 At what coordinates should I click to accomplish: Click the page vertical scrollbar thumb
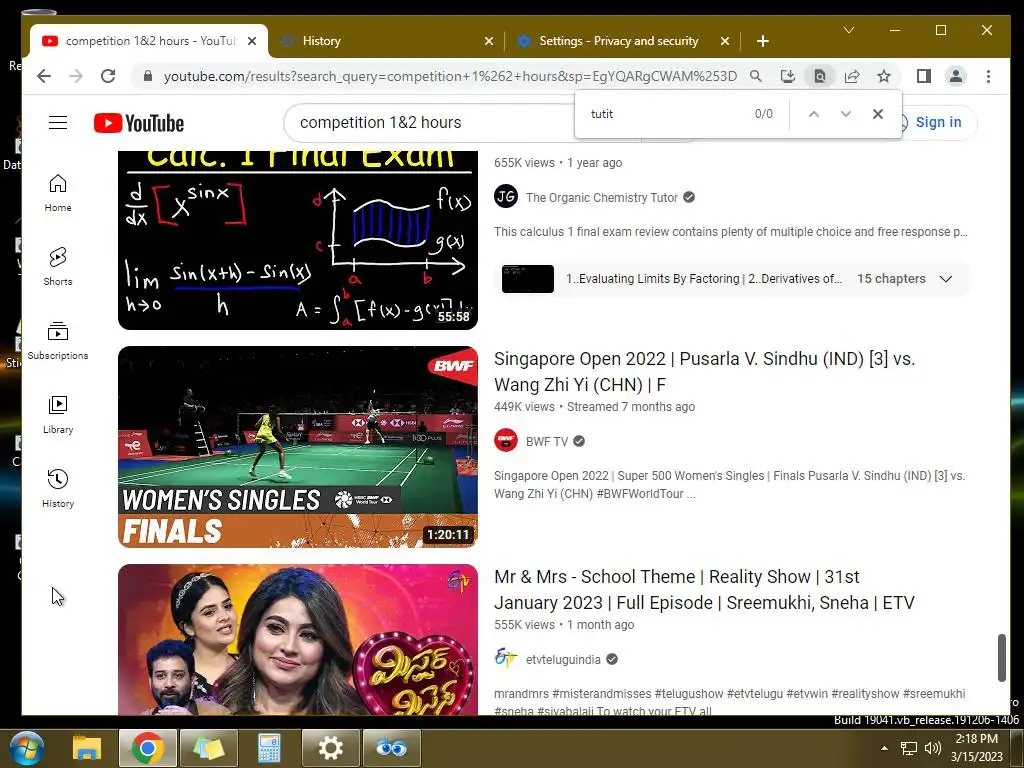click(x=1001, y=658)
